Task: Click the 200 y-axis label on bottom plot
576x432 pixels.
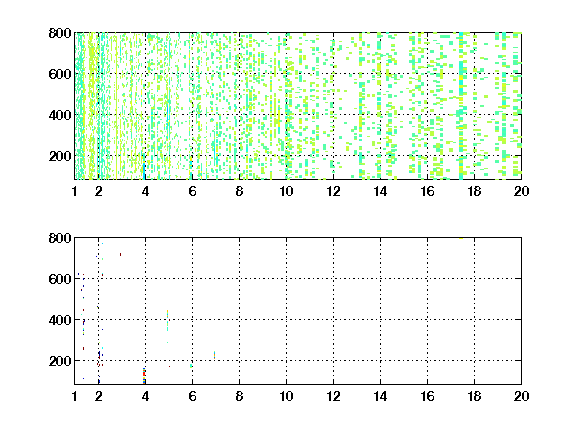Action: click(x=60, y=361)
